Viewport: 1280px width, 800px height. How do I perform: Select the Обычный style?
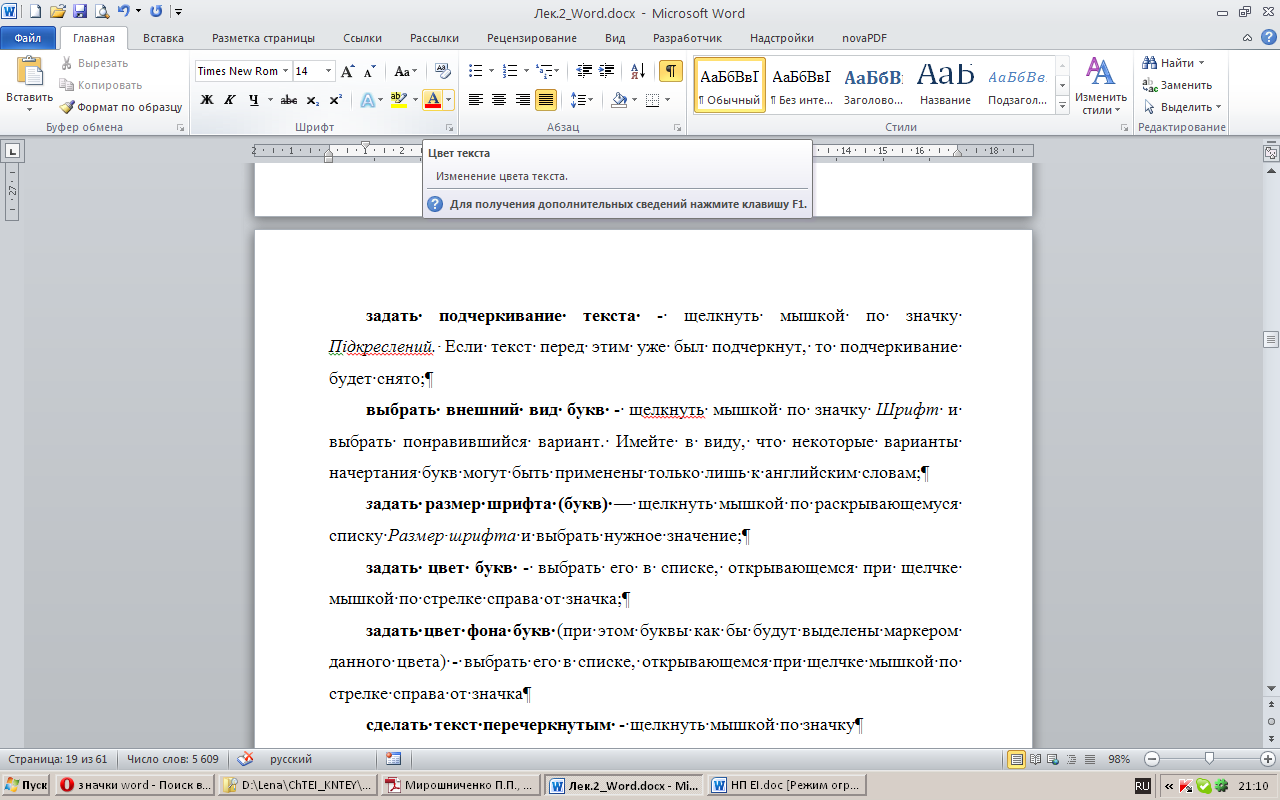point(729,85)
